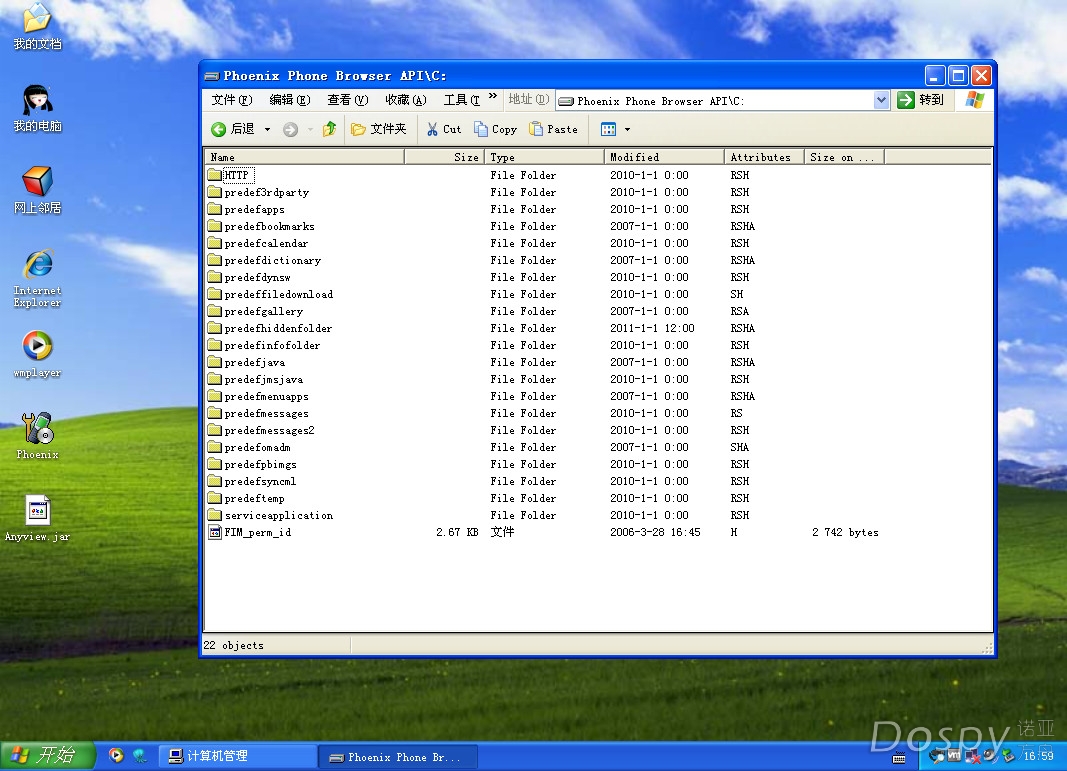1067x771 pixels.
Task: Sort by the Modified column header
Action: tap(664, 157)
